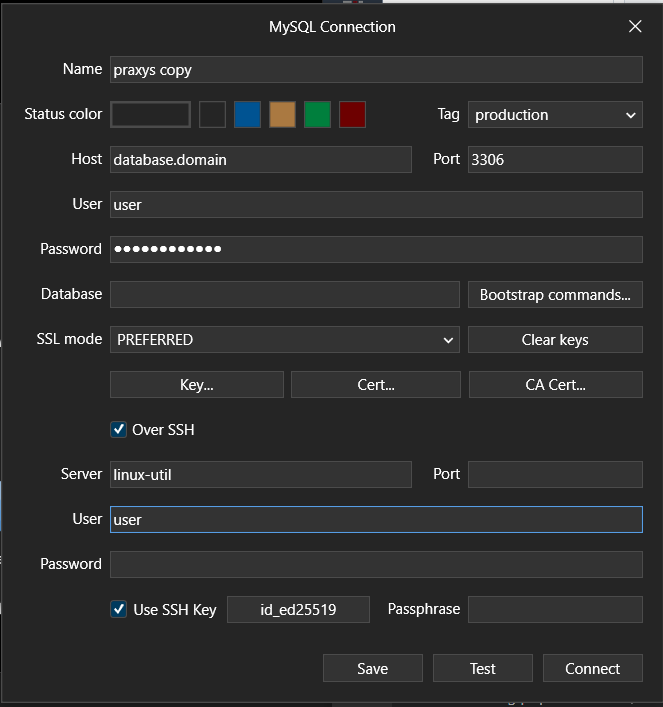This screenshot has height=707, width=663.
Task: Open the Tag dropdown showing production
Action: coord(555,115)
